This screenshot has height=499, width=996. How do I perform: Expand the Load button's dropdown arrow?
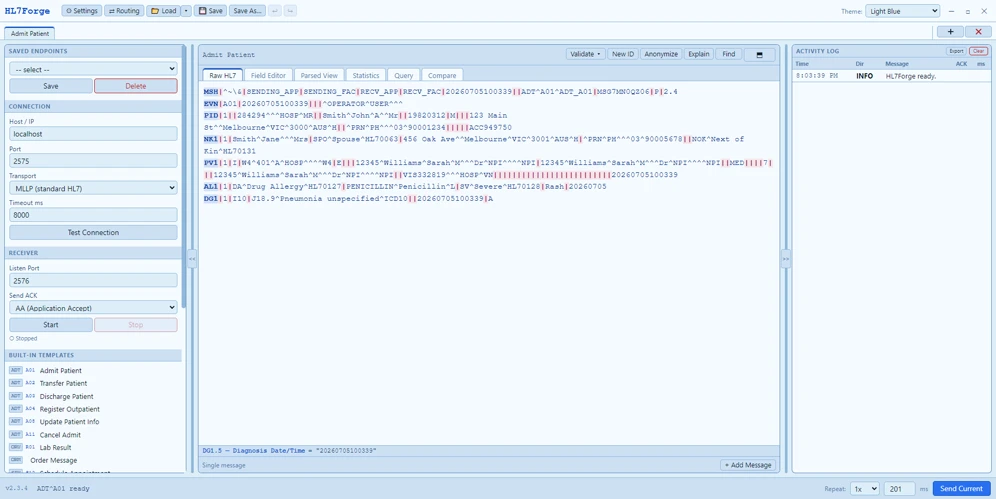coord(185,11)
